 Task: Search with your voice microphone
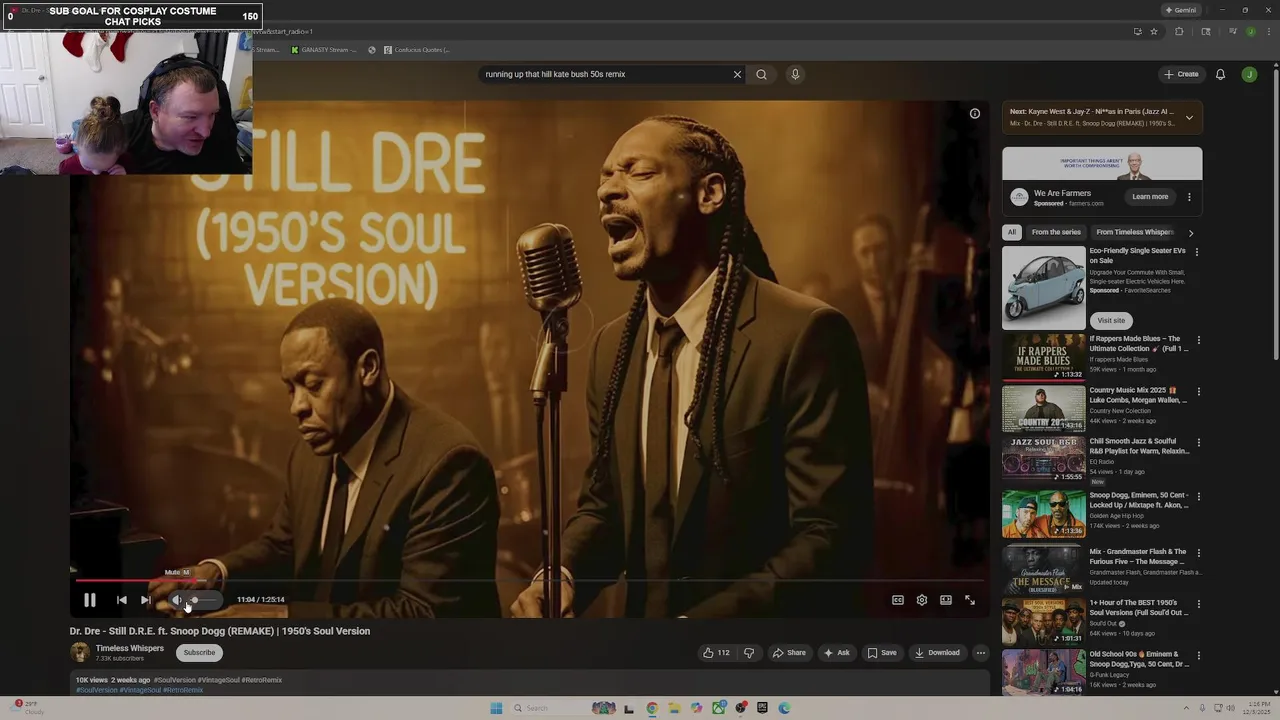click(x=795, y=74)
